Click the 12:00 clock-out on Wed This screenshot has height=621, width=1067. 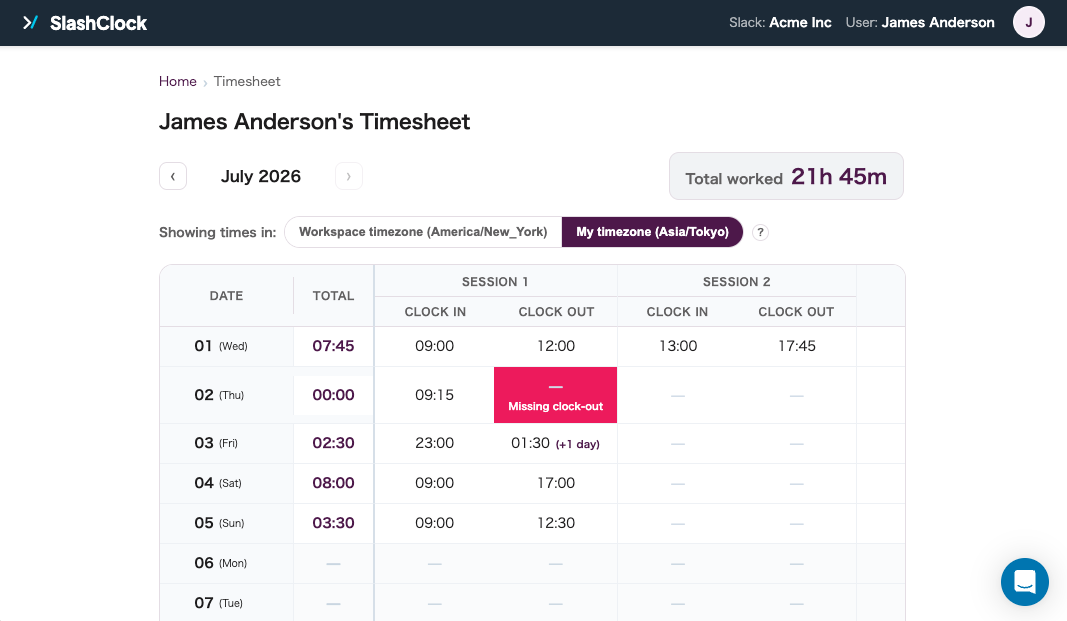(x=556, y=346)
